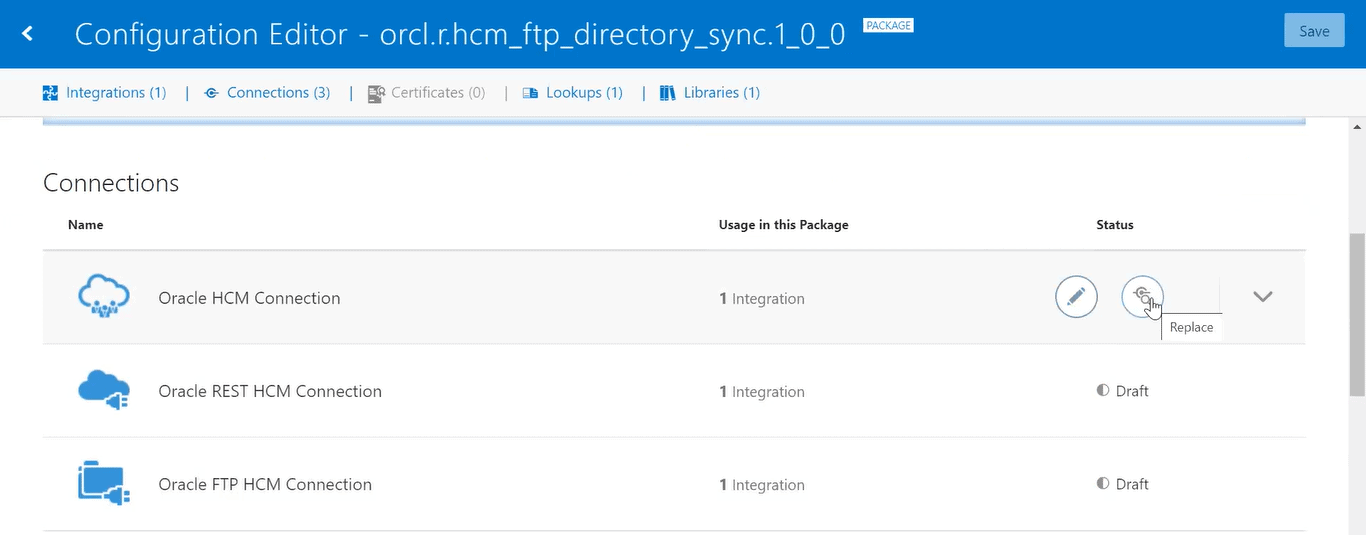Screen dimensions: 1366x535
Task: Go back using the header arrow
Action: 28,34
